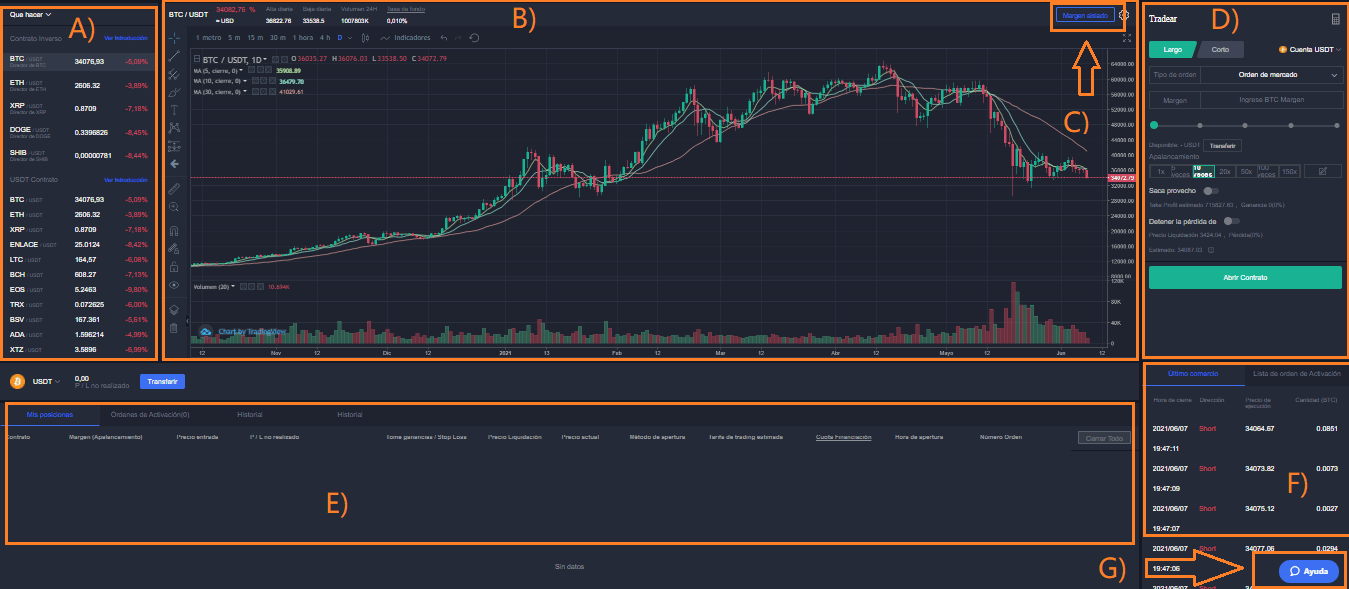Image resolution: width=1349 pixels, height=589 pixels.
Task: Click the chart fullscreen icon
Action: (1127, 38)
